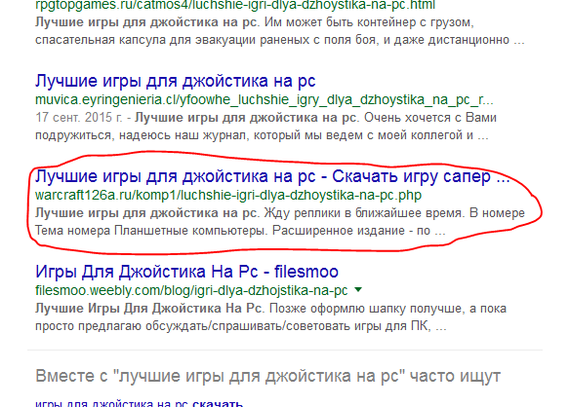Click the rpgtopgames.ru URL at the top
570x407 pixels.
click(235, 5)
